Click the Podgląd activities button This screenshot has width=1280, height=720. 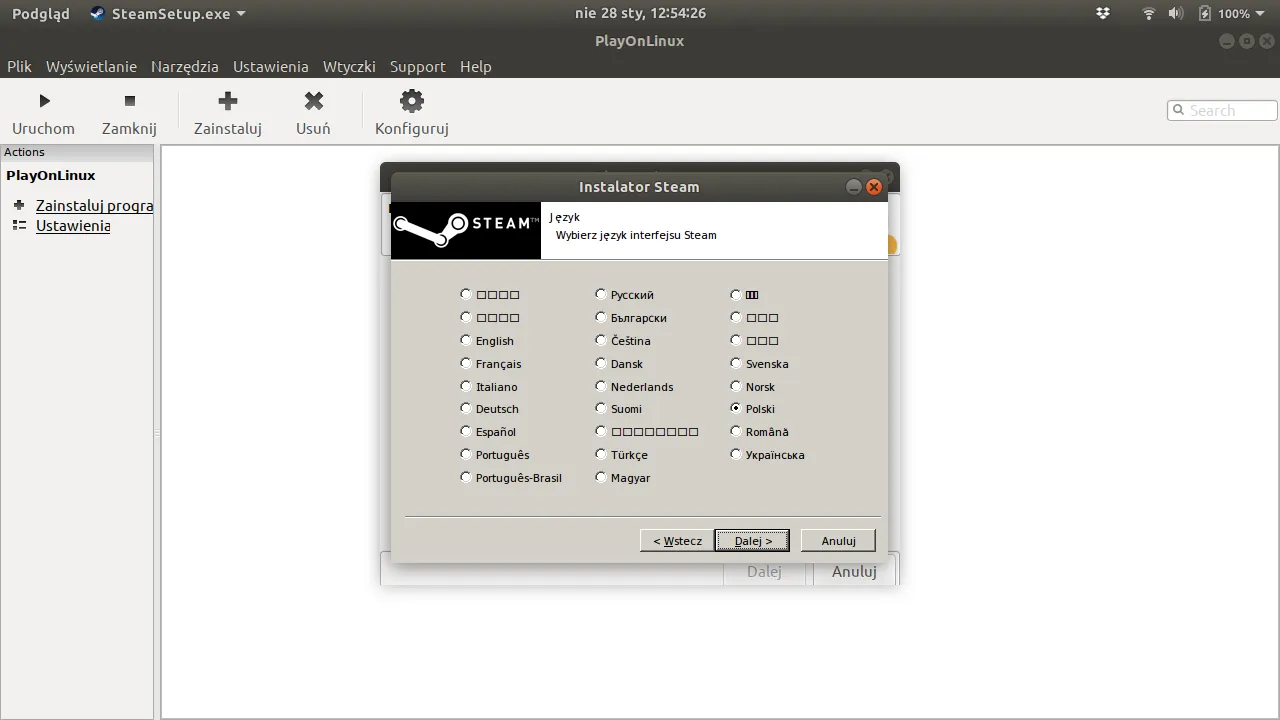pos(40,13)
